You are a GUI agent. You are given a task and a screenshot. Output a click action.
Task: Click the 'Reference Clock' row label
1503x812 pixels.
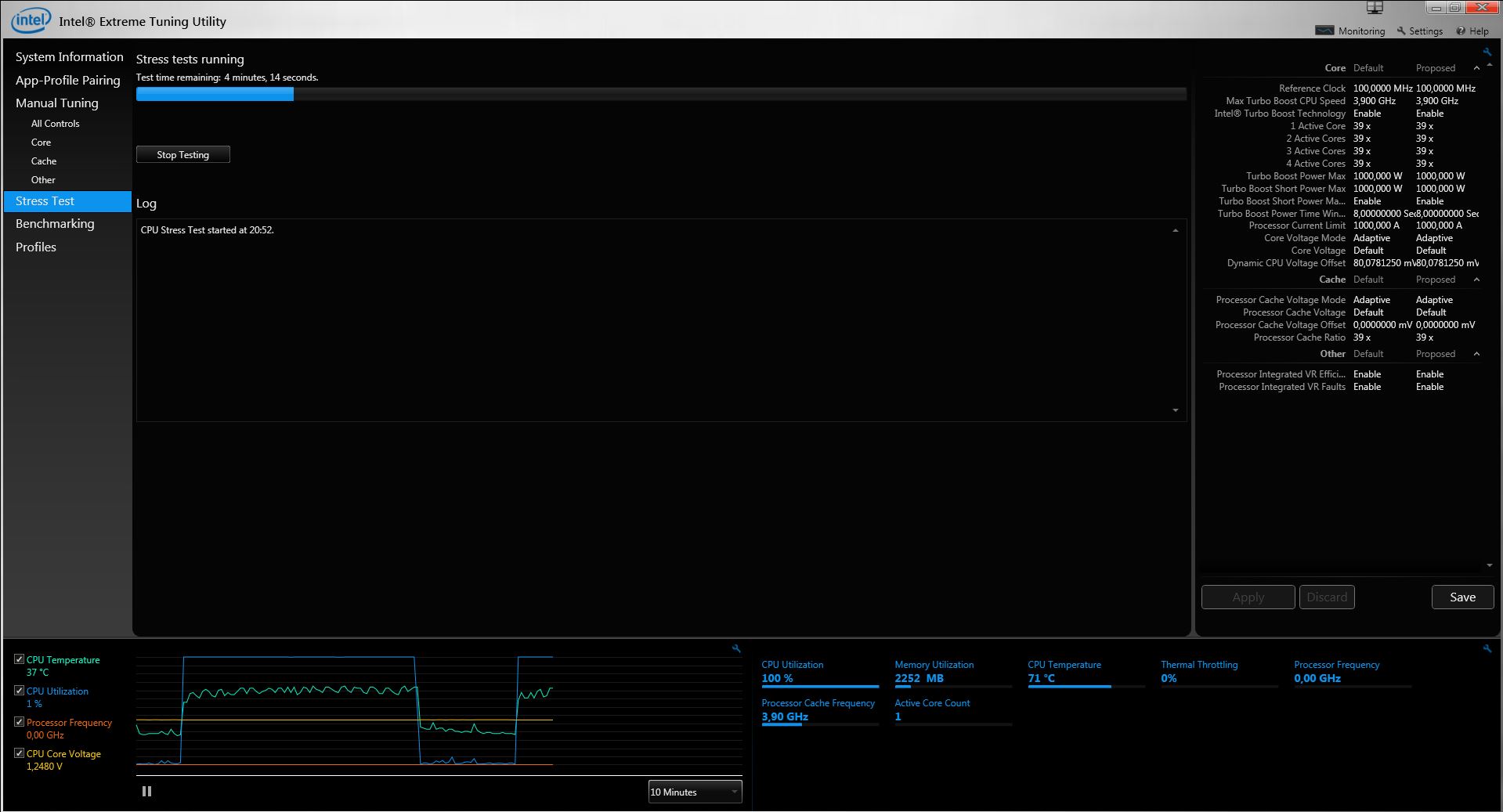pos(1312,88)
